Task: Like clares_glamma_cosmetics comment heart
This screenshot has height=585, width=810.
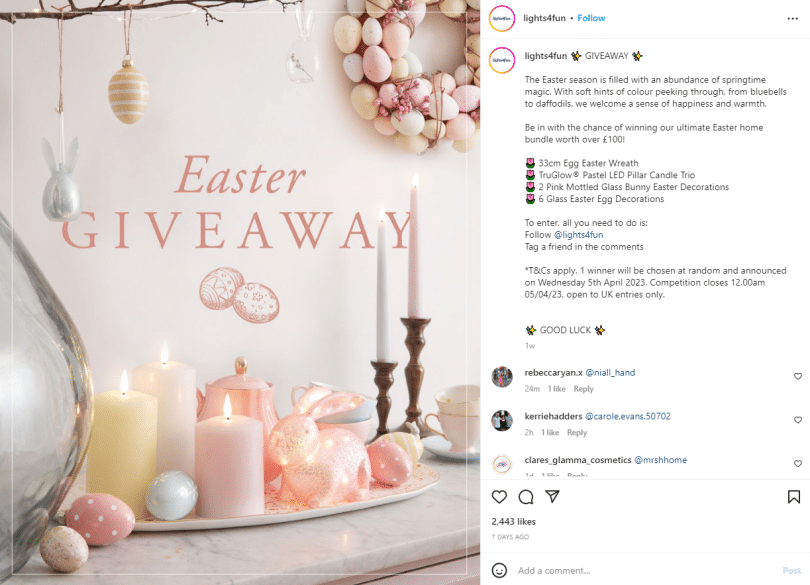Action: pyautogui.click(x=798, y=464)
